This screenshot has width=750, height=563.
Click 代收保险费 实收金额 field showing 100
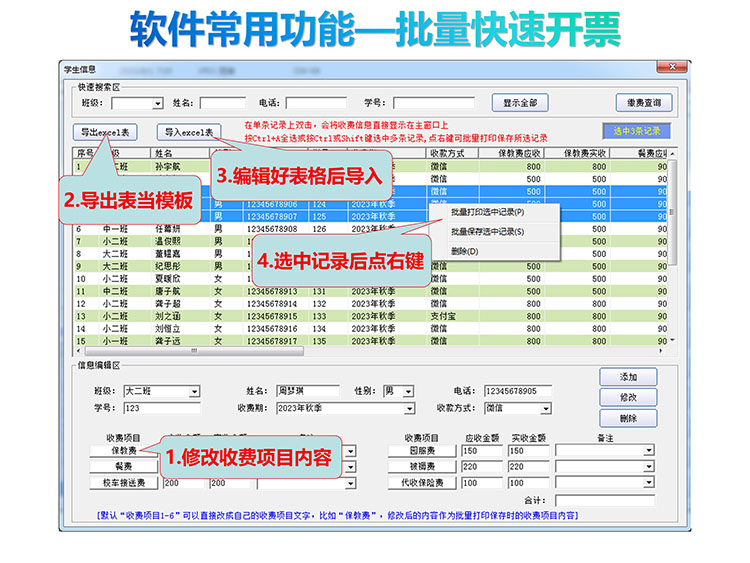528,483
